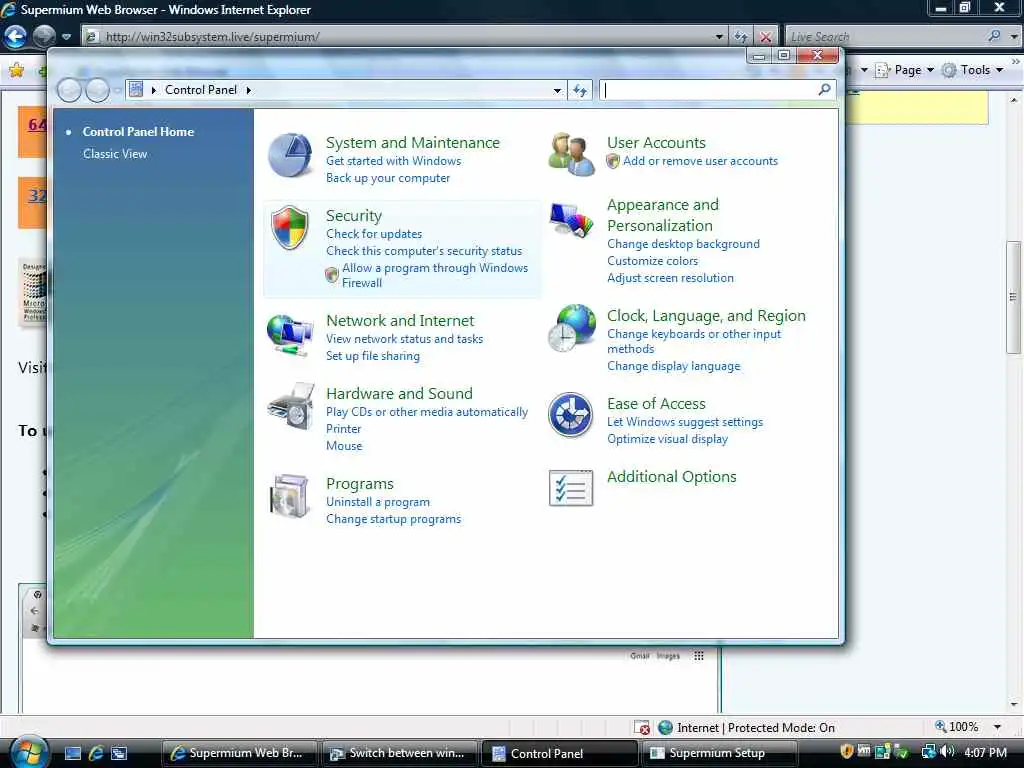The width and height of the screenshot is (1024, 768).
Task: Click the Clock, Language, and Region globe icon
Action: pos(571,328)
